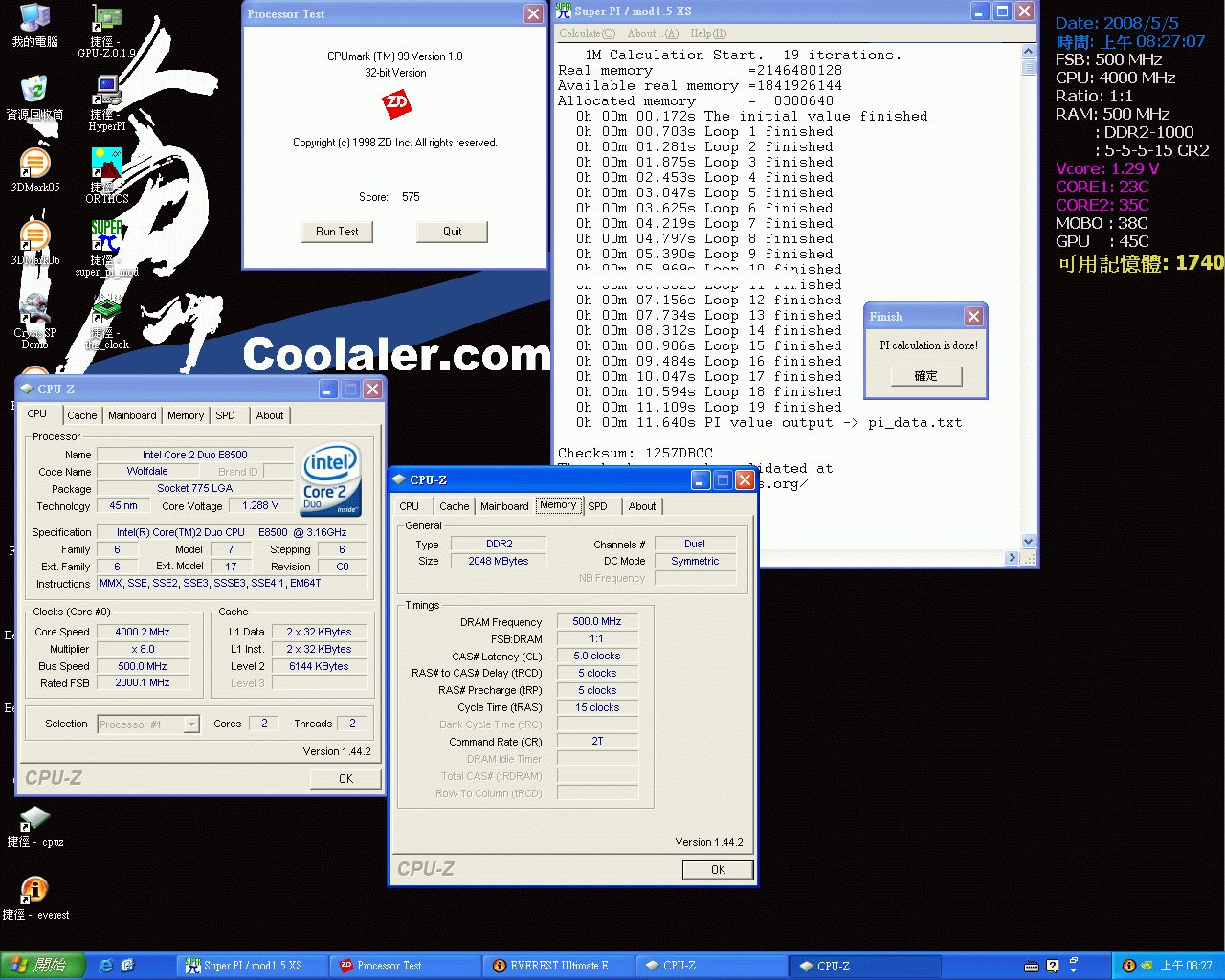Open the Calculate menu in Super PI

[x=588, y=33]
